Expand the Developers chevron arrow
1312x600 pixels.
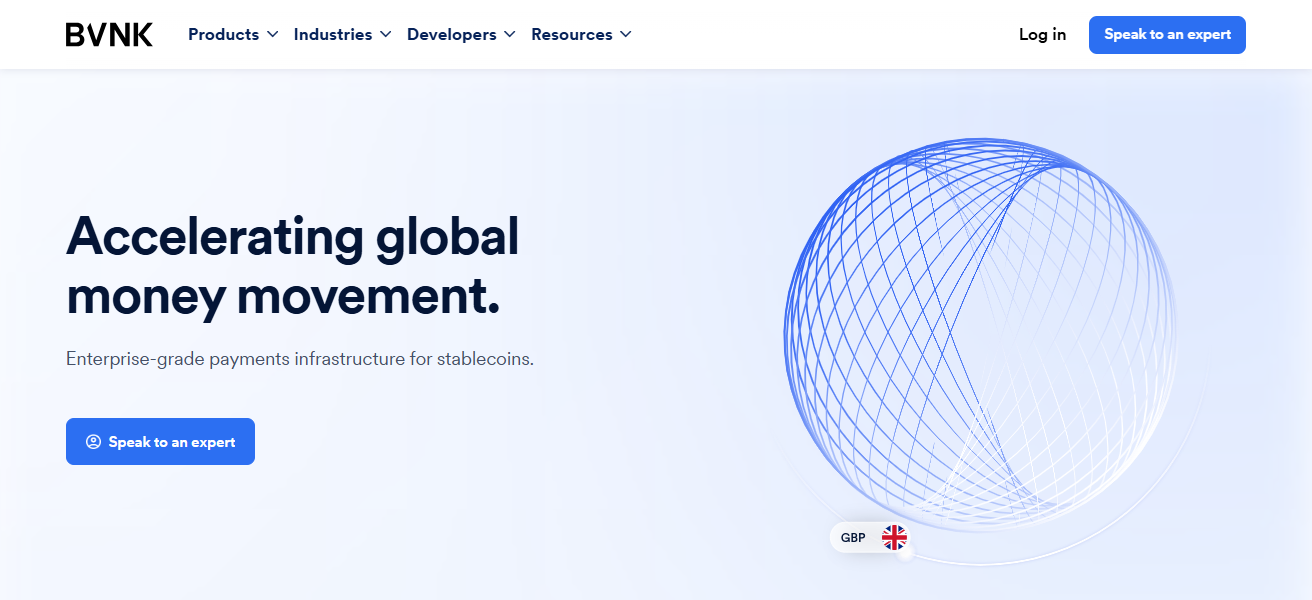(509, 35)
